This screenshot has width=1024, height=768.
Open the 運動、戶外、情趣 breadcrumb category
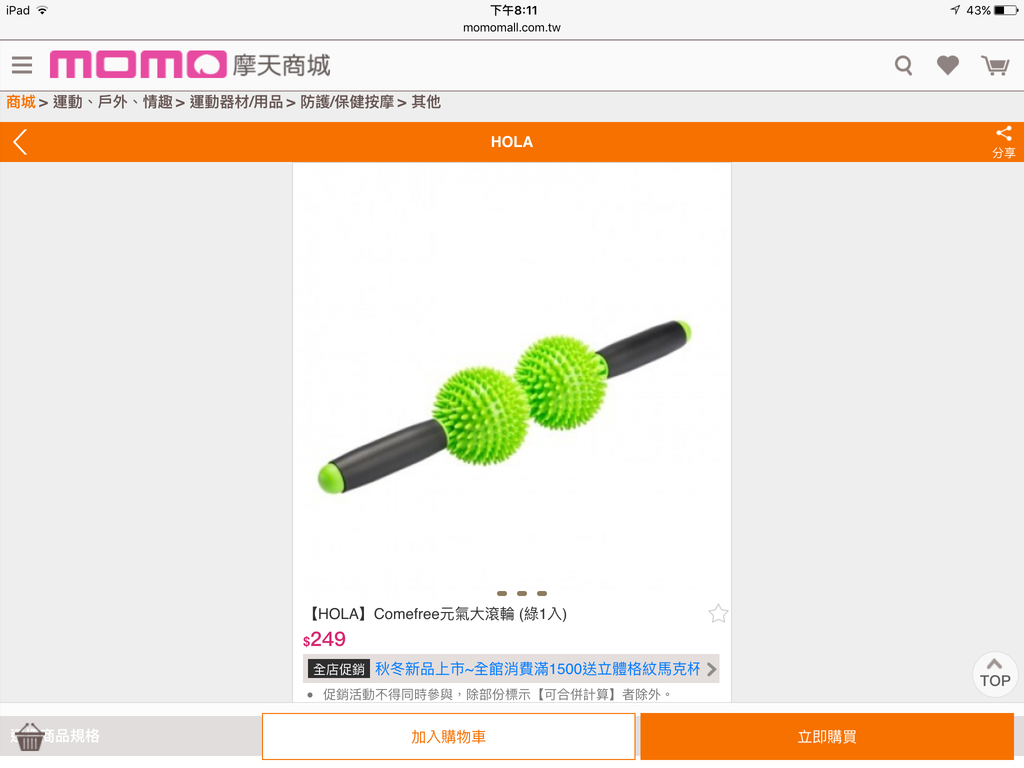[x=112, y=102]
